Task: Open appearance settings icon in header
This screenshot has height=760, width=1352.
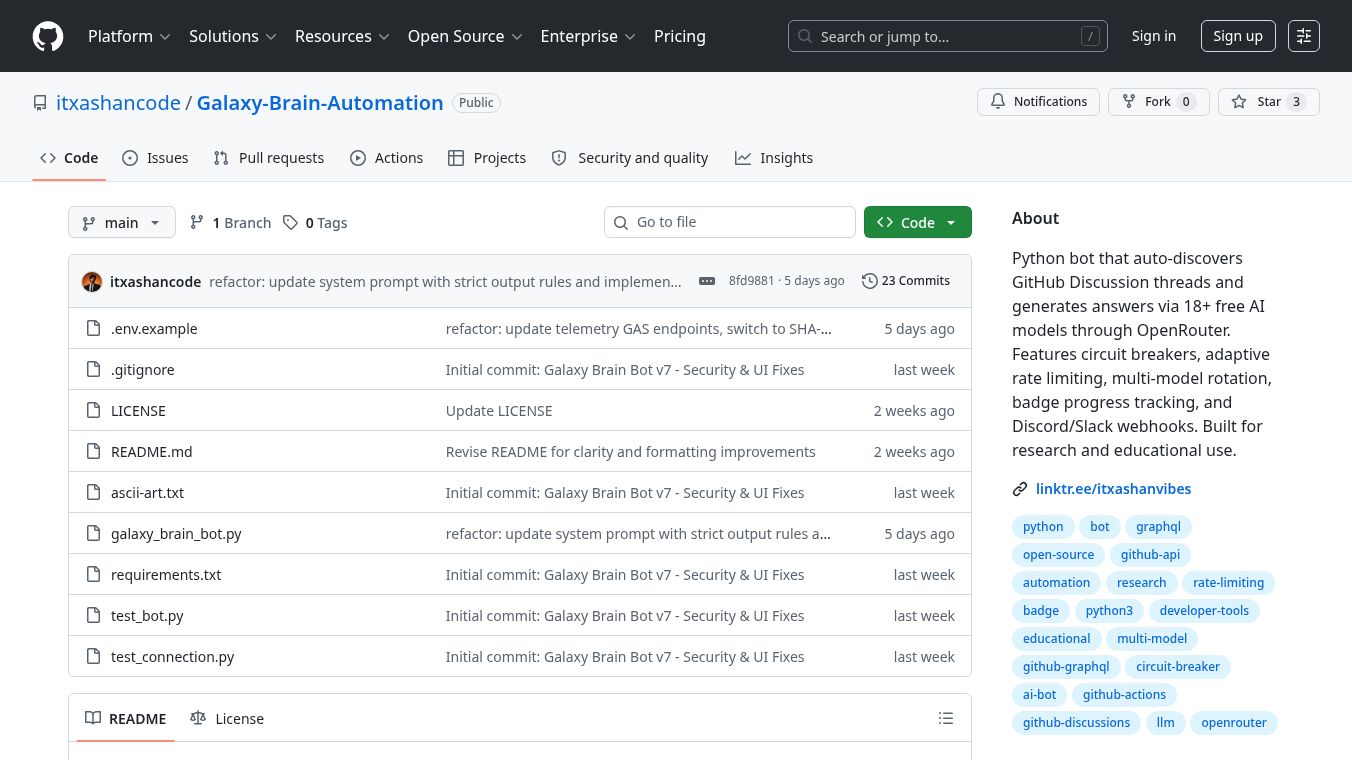Action: 1304,36
